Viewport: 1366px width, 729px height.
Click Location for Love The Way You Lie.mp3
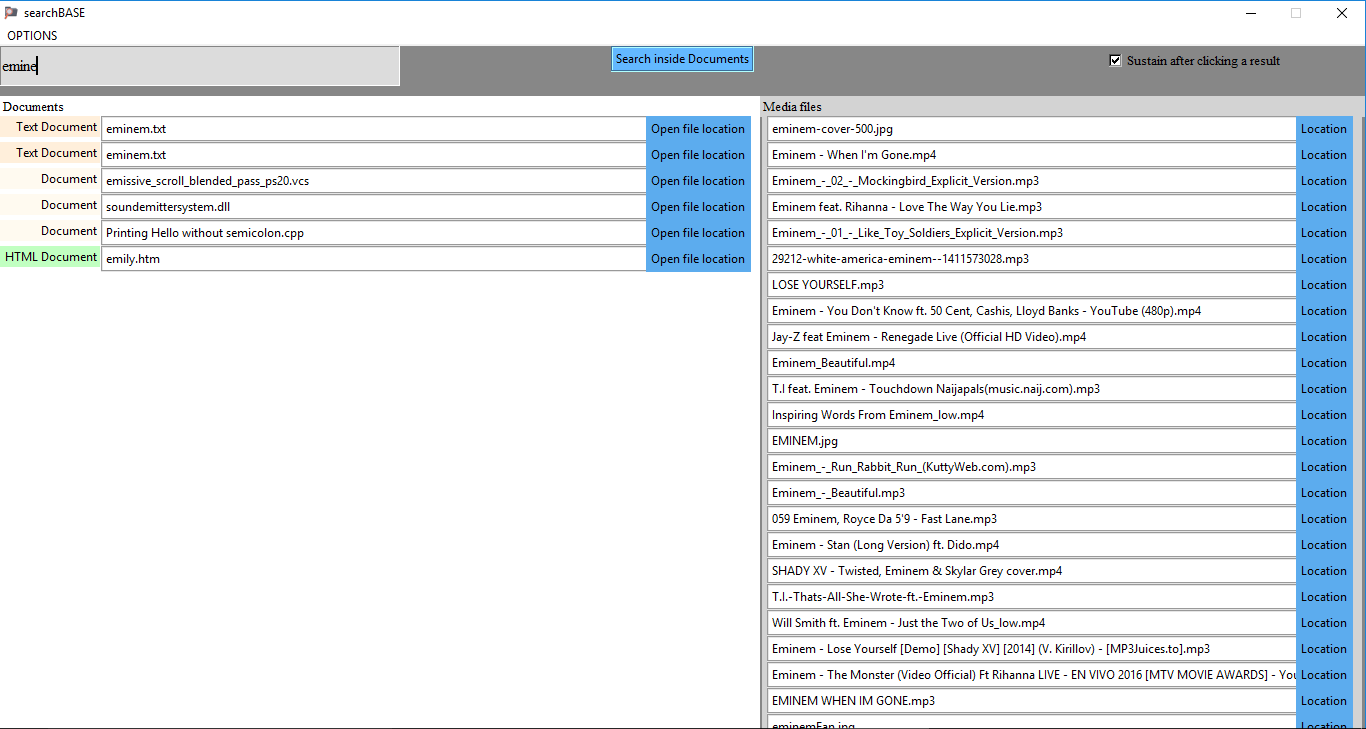[1324, 207]
